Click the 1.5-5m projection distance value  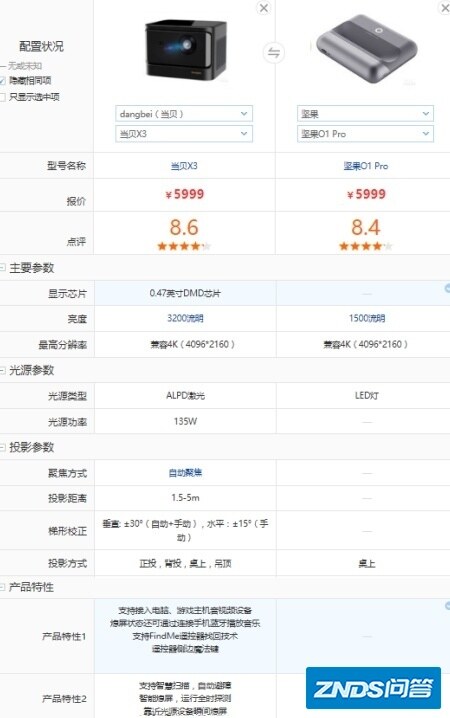[x=185, y=498]
